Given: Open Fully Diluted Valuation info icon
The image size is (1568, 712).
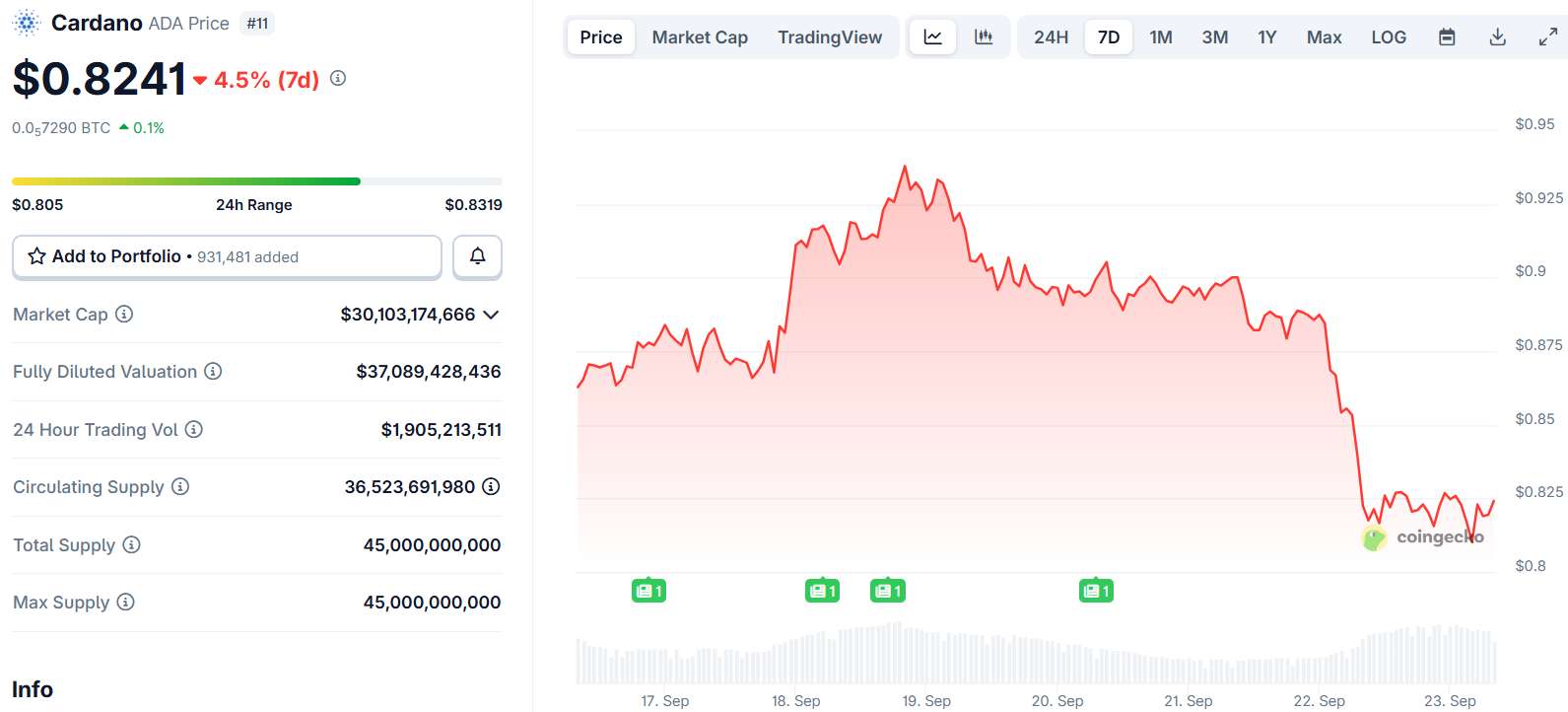Looking at the screenshot, I should 213,371.
